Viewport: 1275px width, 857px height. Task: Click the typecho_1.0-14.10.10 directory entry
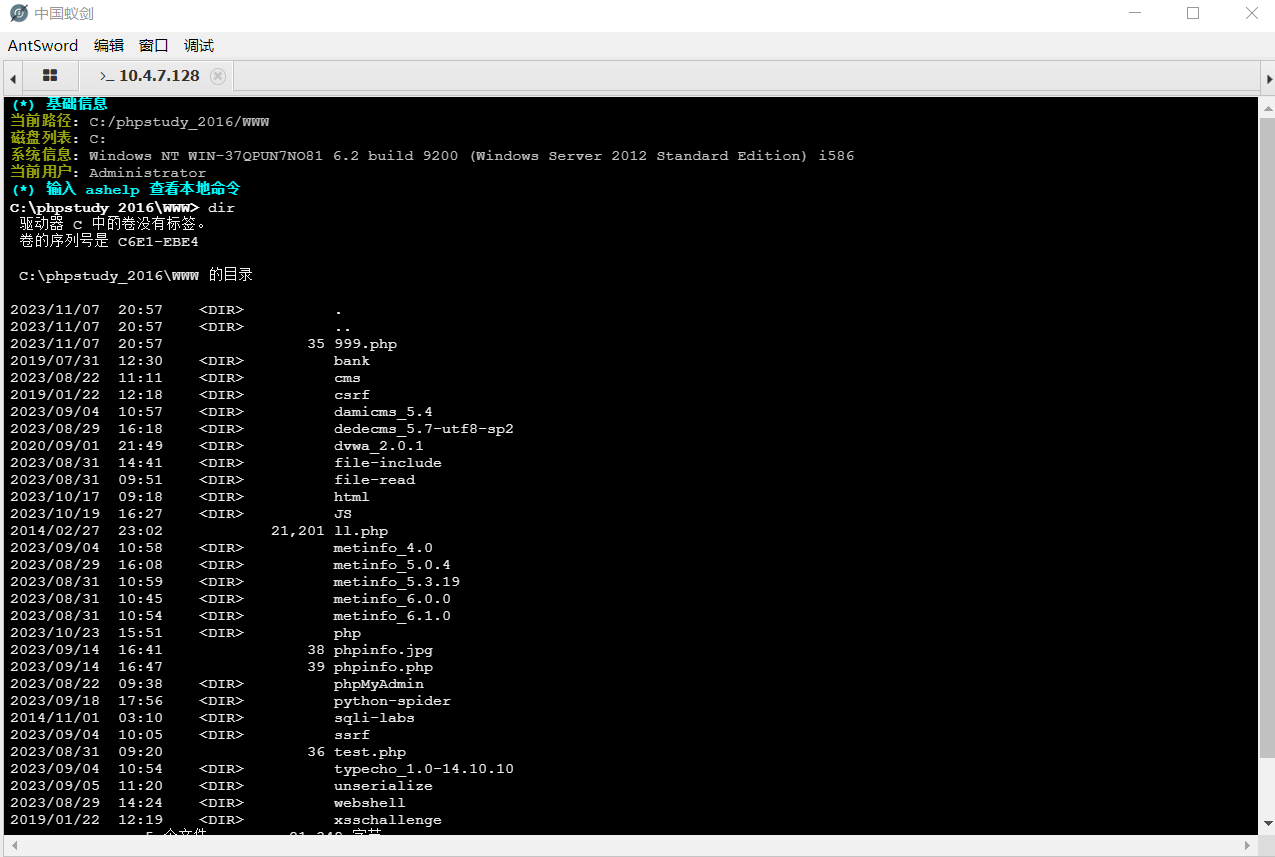click(424, 769)
